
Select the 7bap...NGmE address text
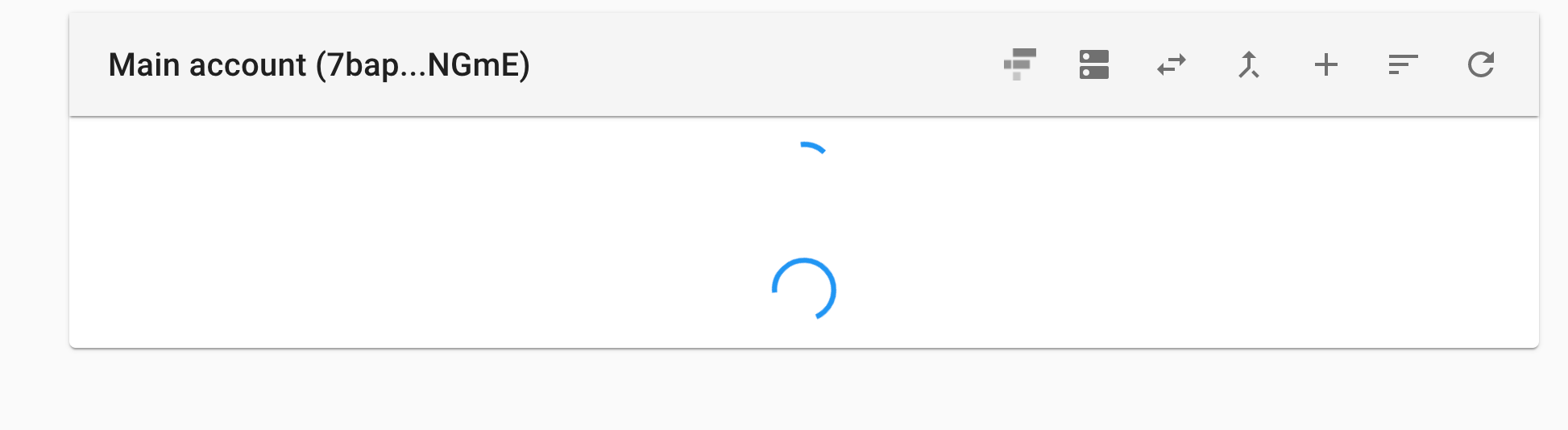(x=423, y=65)
